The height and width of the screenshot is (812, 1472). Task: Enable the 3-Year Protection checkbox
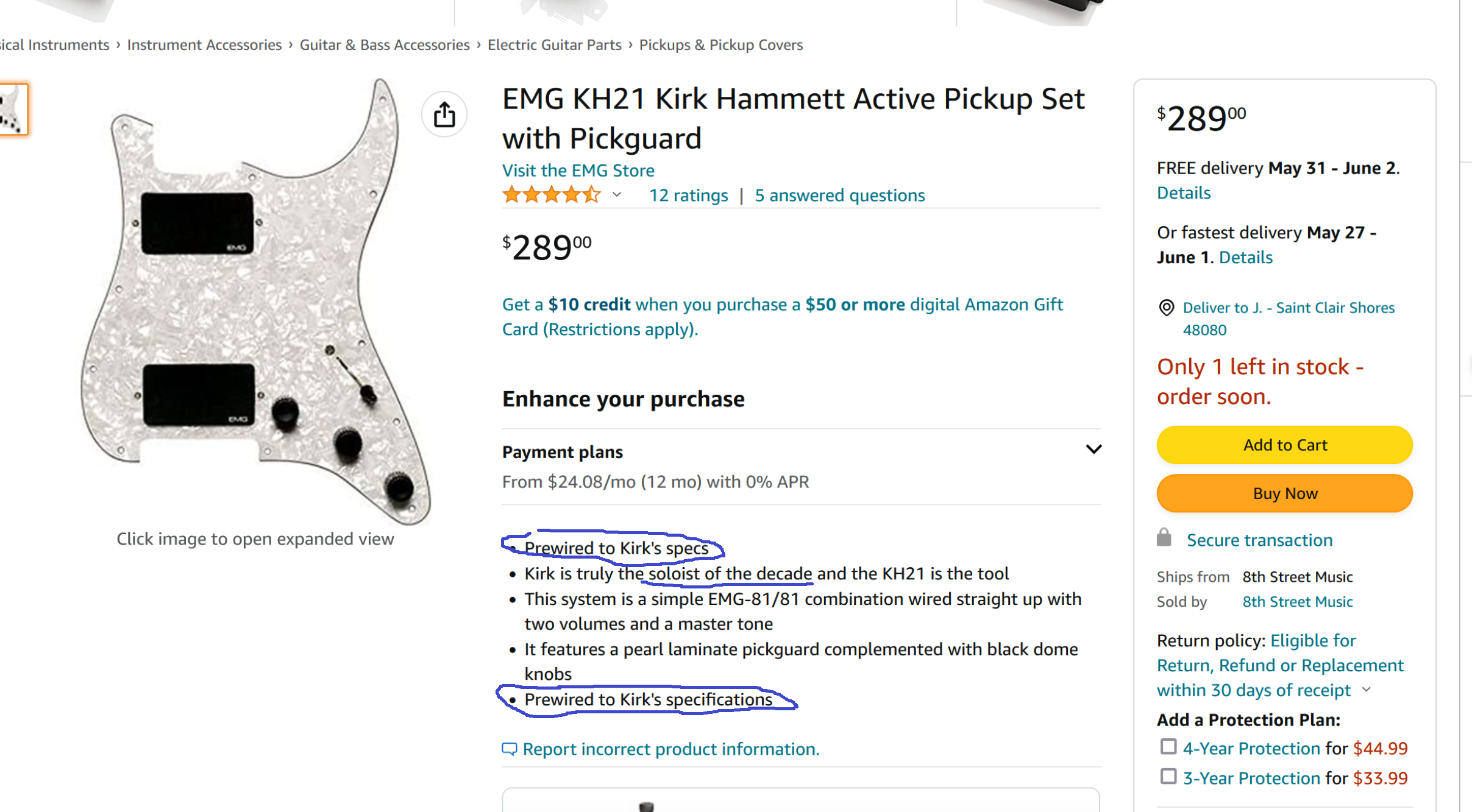click(x=1168, y=777)
